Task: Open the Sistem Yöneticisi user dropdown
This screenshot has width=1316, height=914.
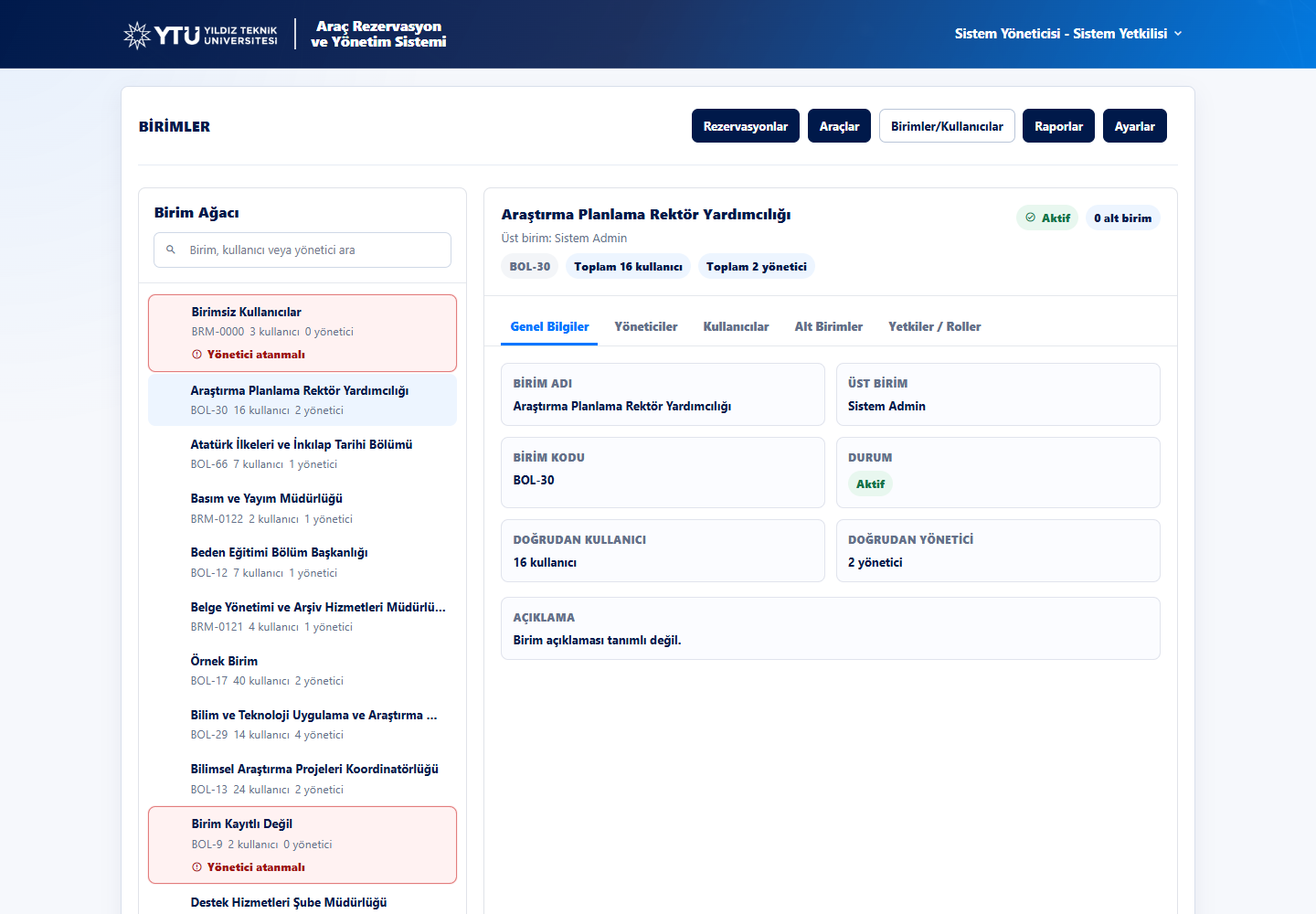Action: click(x=1068, y=34)
